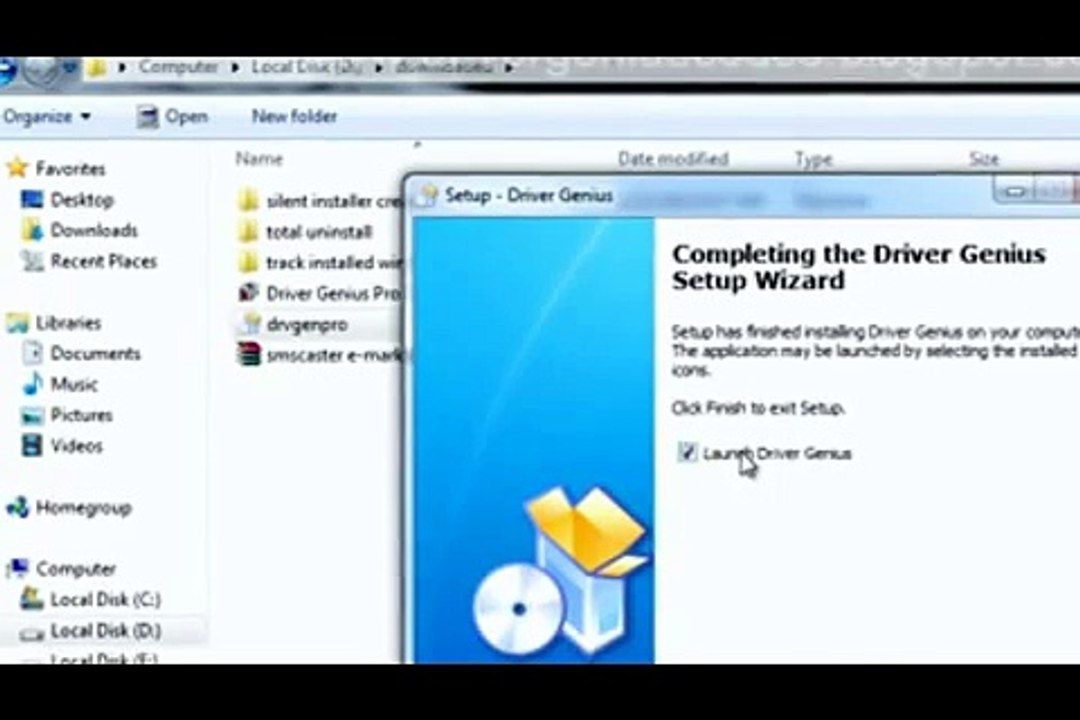
Task: Select Downloads folder icon in Favorites
Action: [x=32, y=230]
